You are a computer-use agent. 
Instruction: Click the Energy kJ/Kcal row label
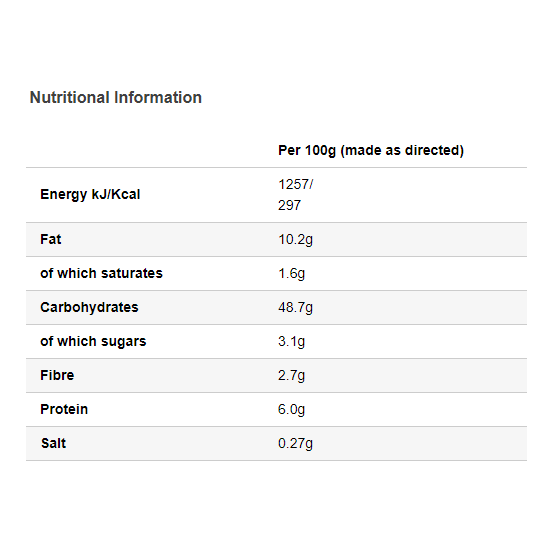click(90, 195)
